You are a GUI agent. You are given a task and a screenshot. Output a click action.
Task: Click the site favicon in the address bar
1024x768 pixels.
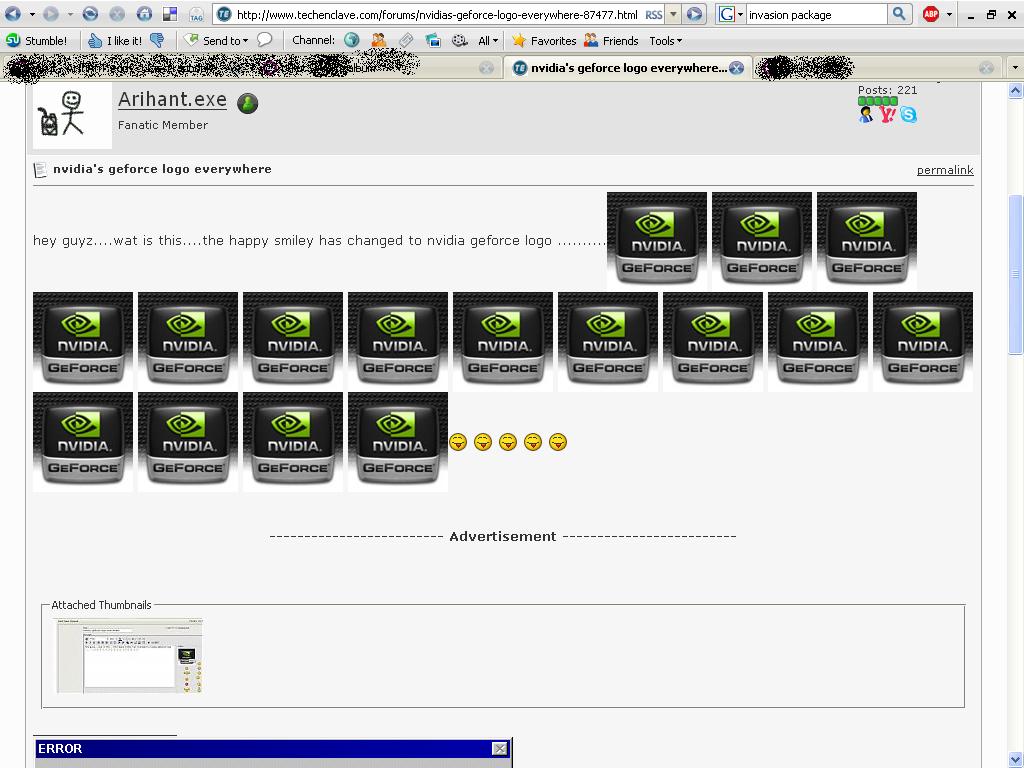pos(224,14)
